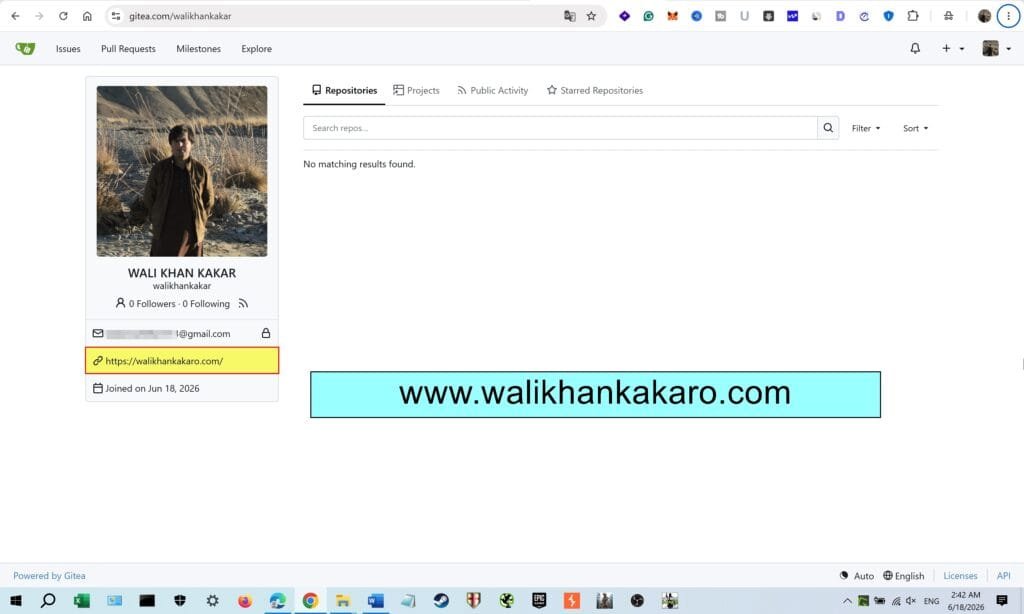Click the Chrome profile avatar in the toolbar
The image size is (1024, 614).
[x=984, y=16]
